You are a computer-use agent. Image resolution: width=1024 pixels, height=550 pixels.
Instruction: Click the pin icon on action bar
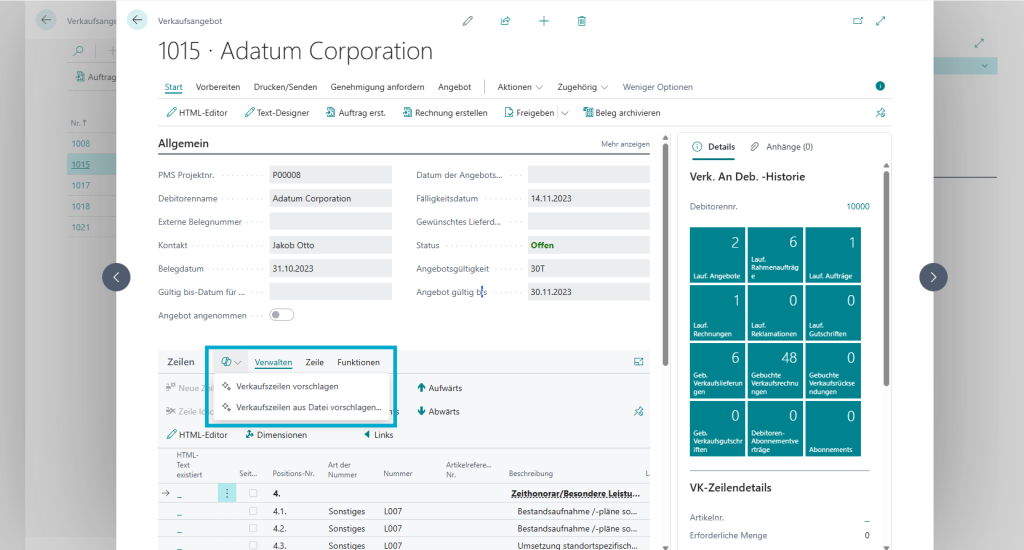[880, 113]
